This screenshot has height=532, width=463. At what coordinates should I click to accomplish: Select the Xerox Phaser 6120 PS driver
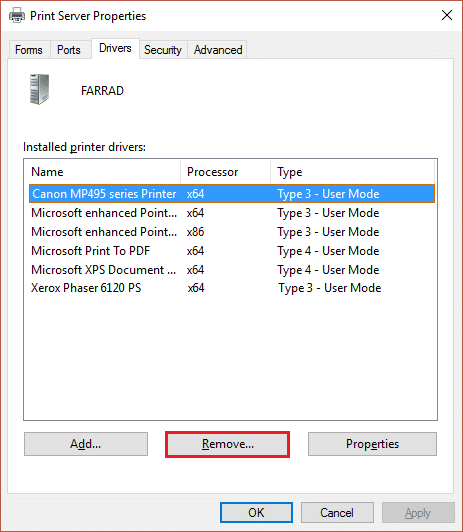pyautogui.click(x=232, y=288)
